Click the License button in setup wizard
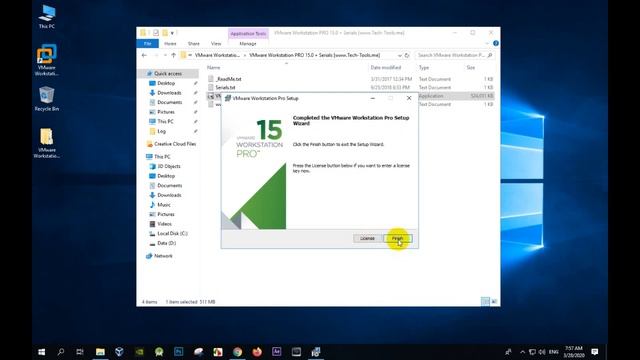The width and height of the screenshot is (640, 360). point(367,238)
